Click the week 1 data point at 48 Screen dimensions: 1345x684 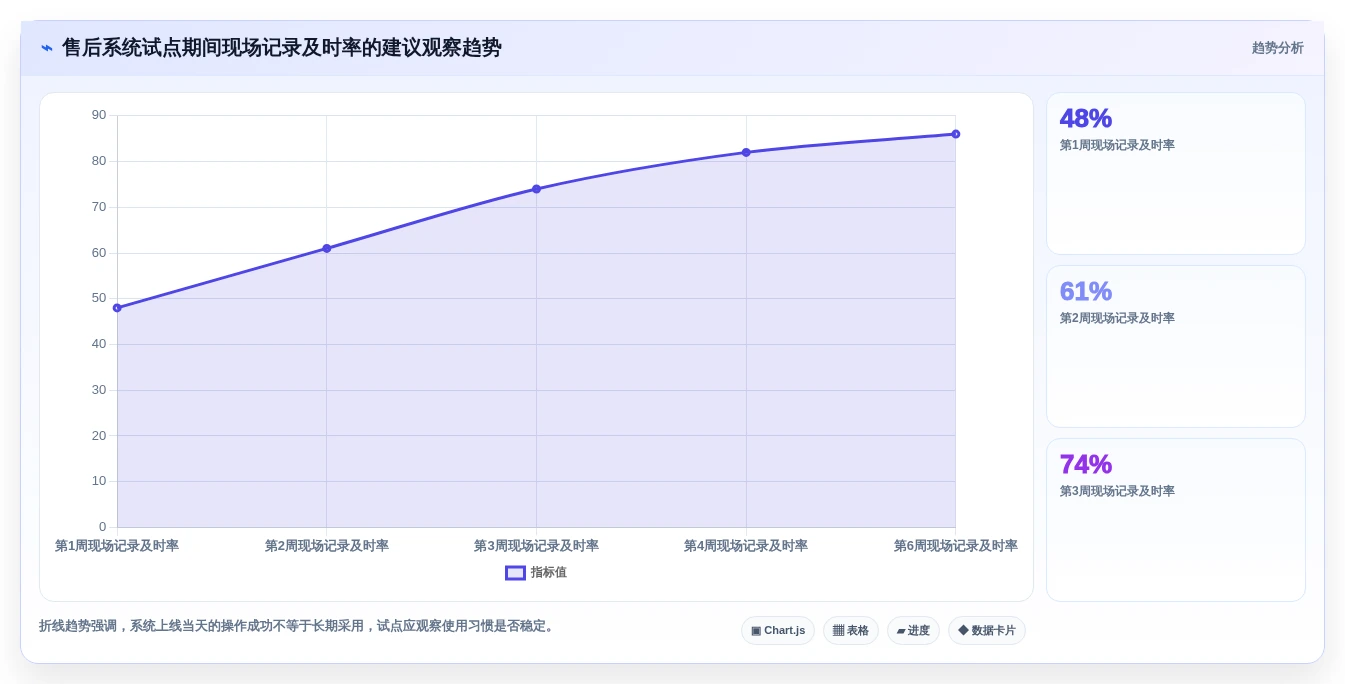[117, 308]
